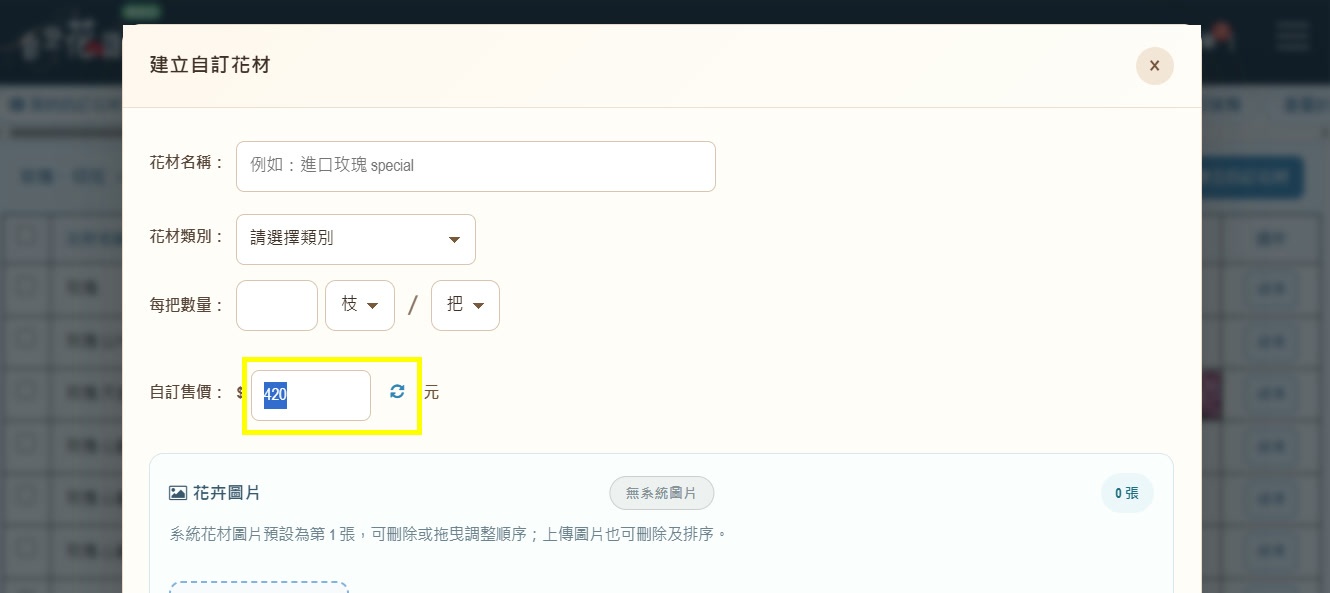This screenshot has height=593, width=1330.
Task: Open the 請選擇類別 category dropdown
Action: coord(356,239)
